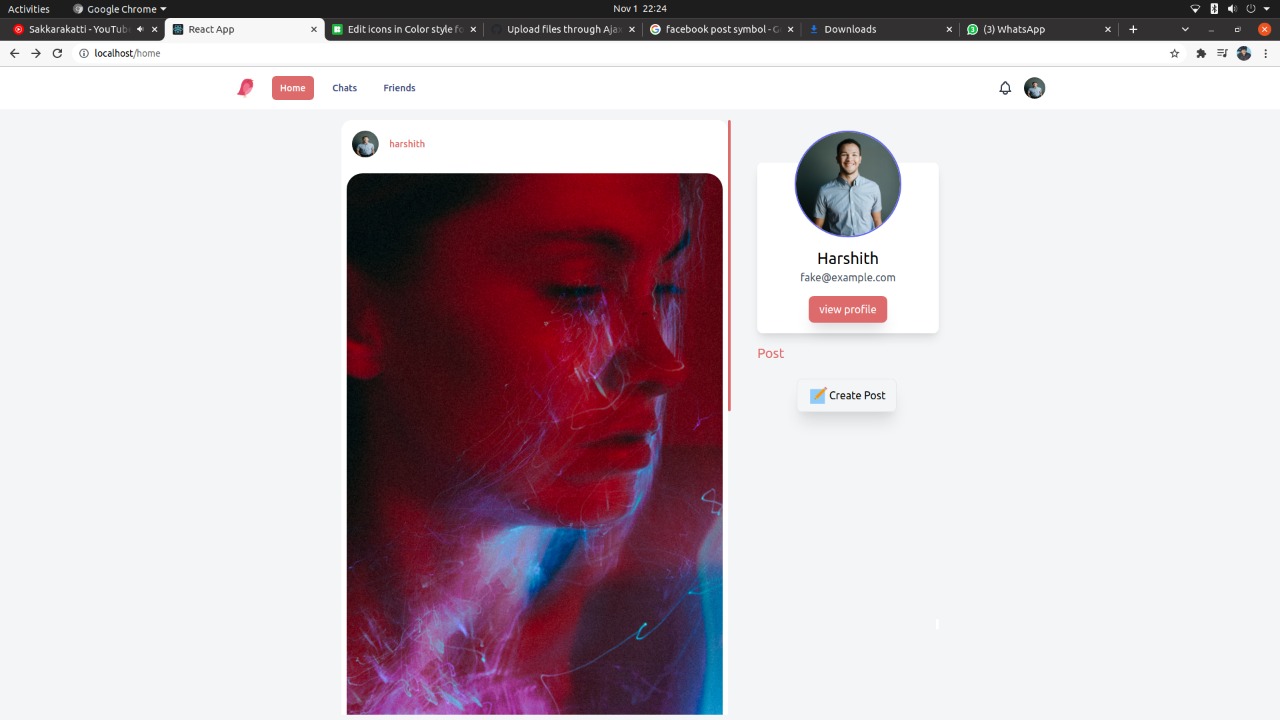
Task: Click Activities in the top bar
Action: point(29,9)
